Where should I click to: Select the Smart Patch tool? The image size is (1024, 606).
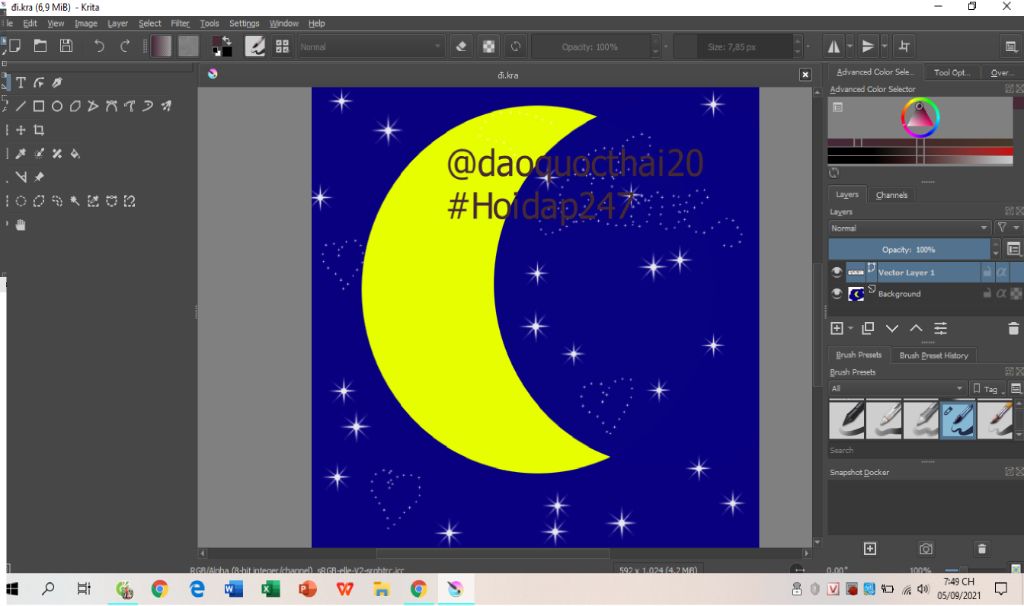click(x=57, y=153)
